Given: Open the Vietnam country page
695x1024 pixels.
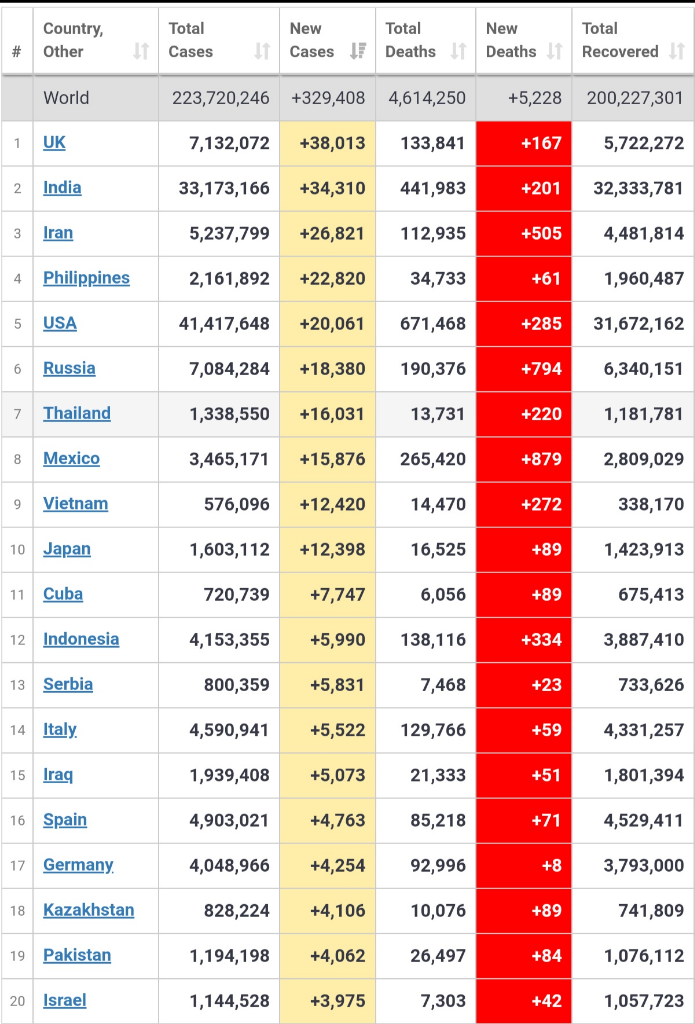Looking at the screenshot, I should [75, 504].
